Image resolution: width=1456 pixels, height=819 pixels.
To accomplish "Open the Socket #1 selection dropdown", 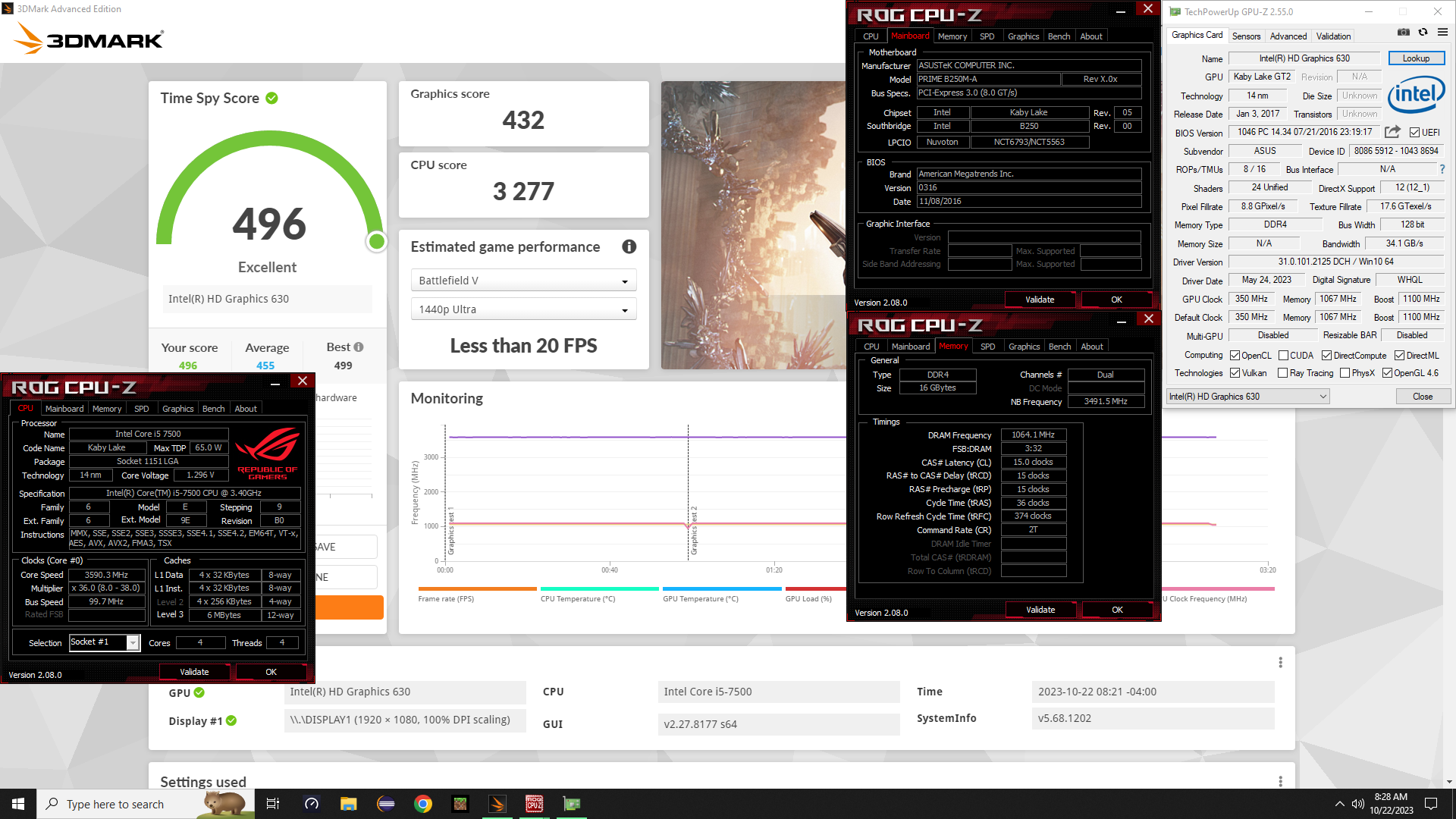I will pos(105,642).
